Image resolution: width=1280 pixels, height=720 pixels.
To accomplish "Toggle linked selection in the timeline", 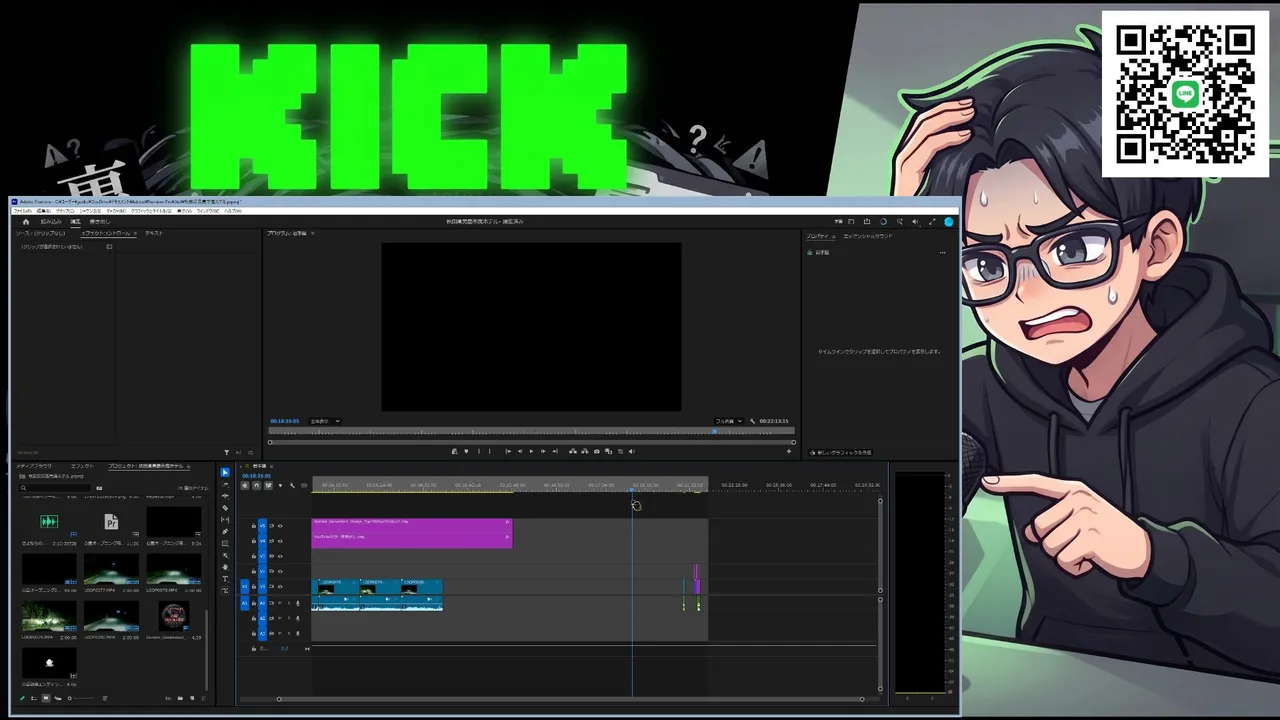I will 268,486.
